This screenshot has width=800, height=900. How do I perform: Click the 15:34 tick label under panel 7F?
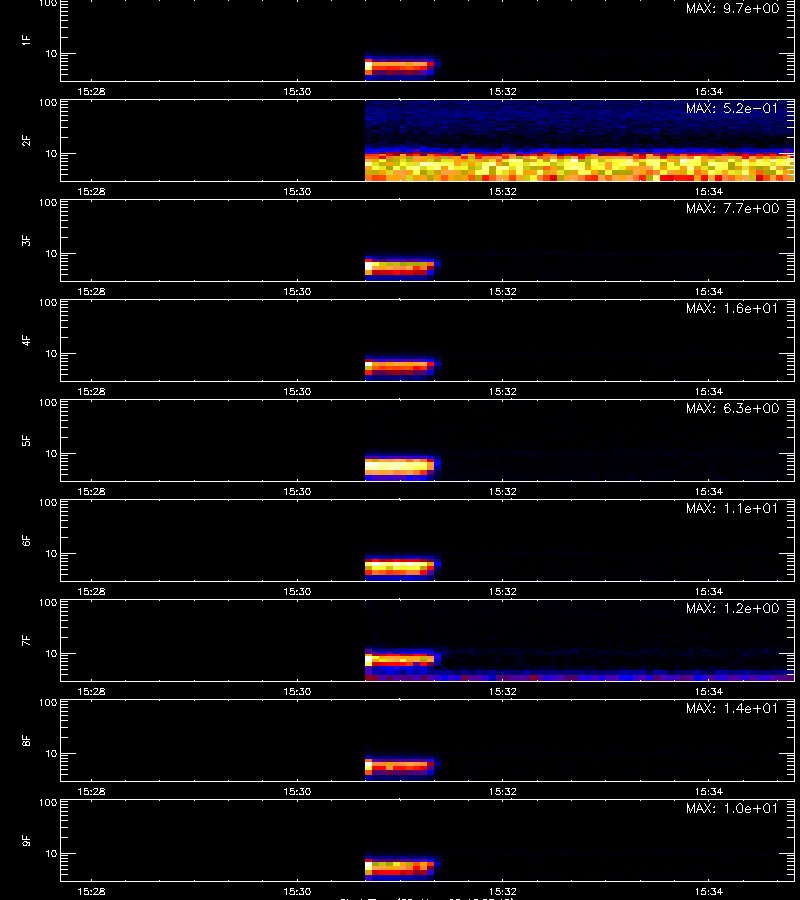tap(709, 692)
